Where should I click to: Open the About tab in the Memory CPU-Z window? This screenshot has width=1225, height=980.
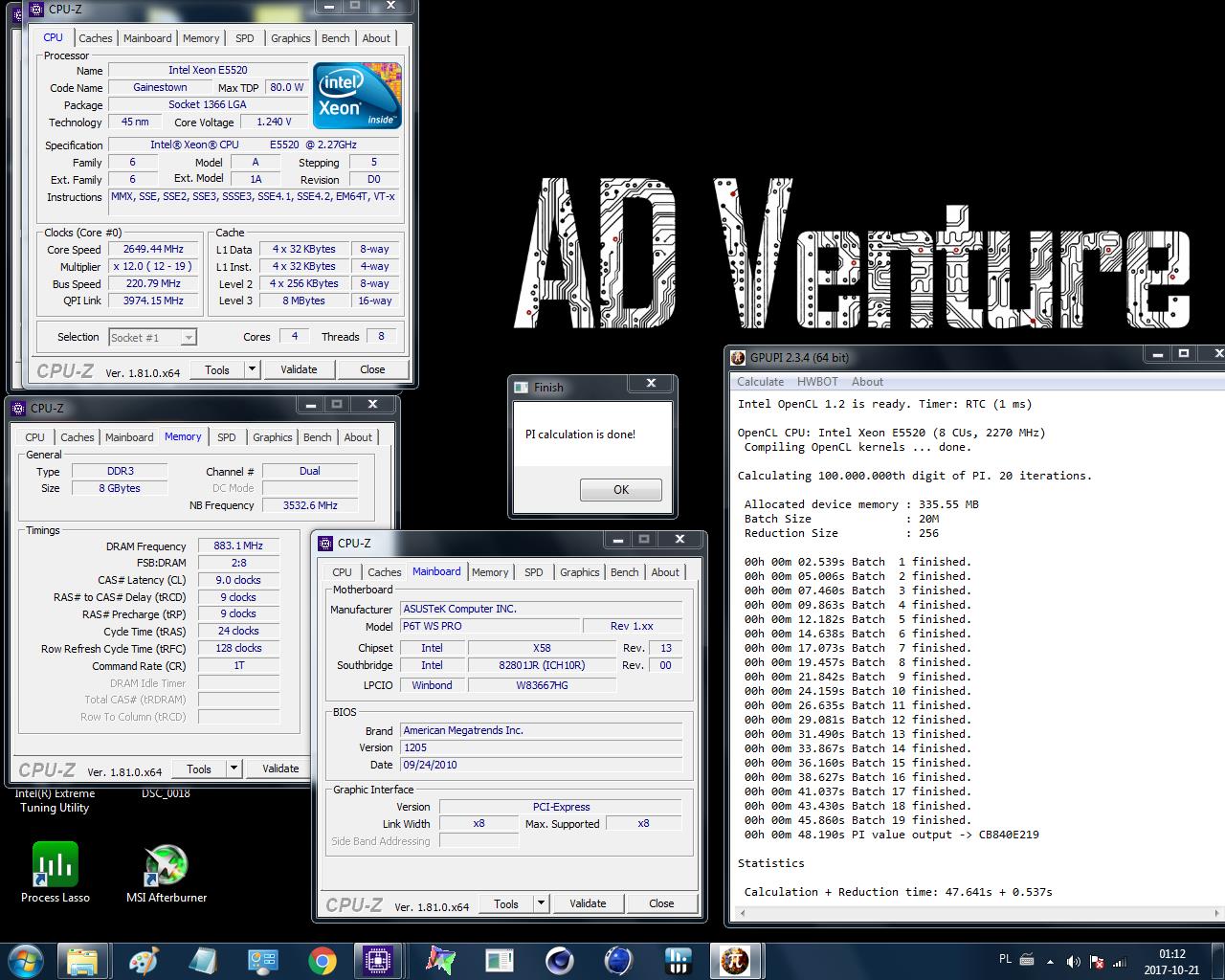(358, 437)
